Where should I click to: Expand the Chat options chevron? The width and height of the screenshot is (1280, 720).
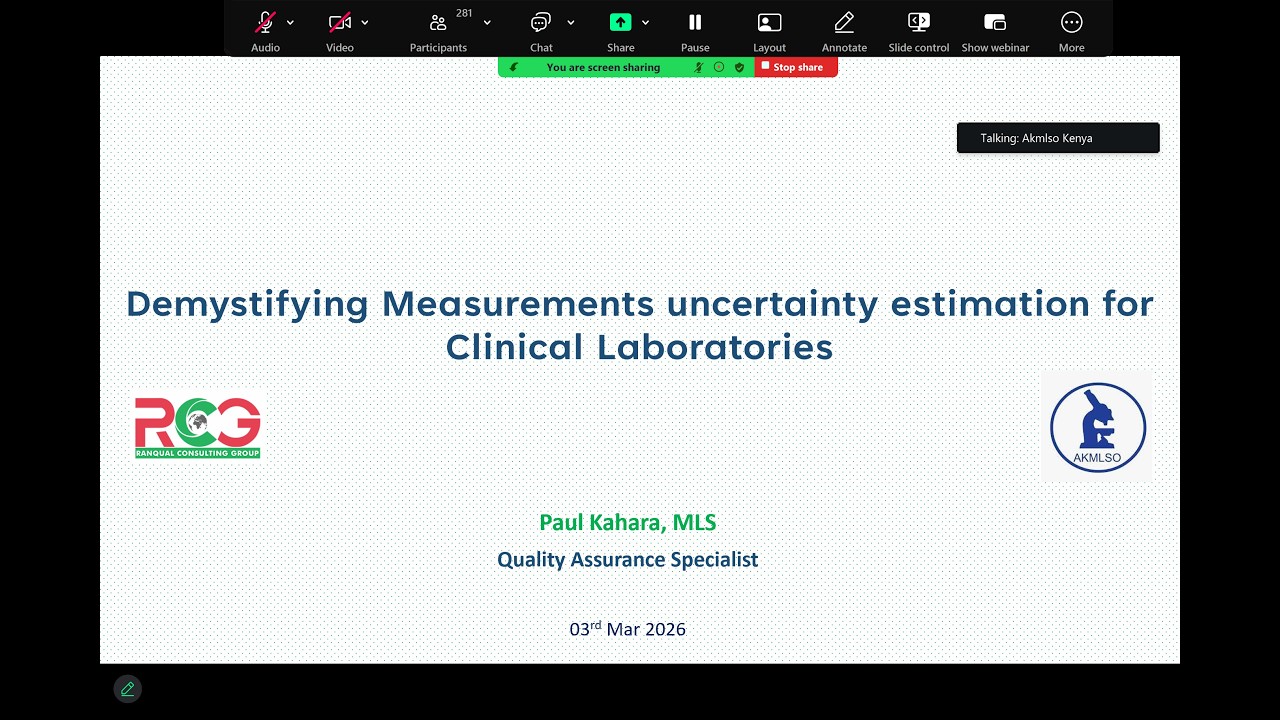pyautogui.click(x=571, y=22)
